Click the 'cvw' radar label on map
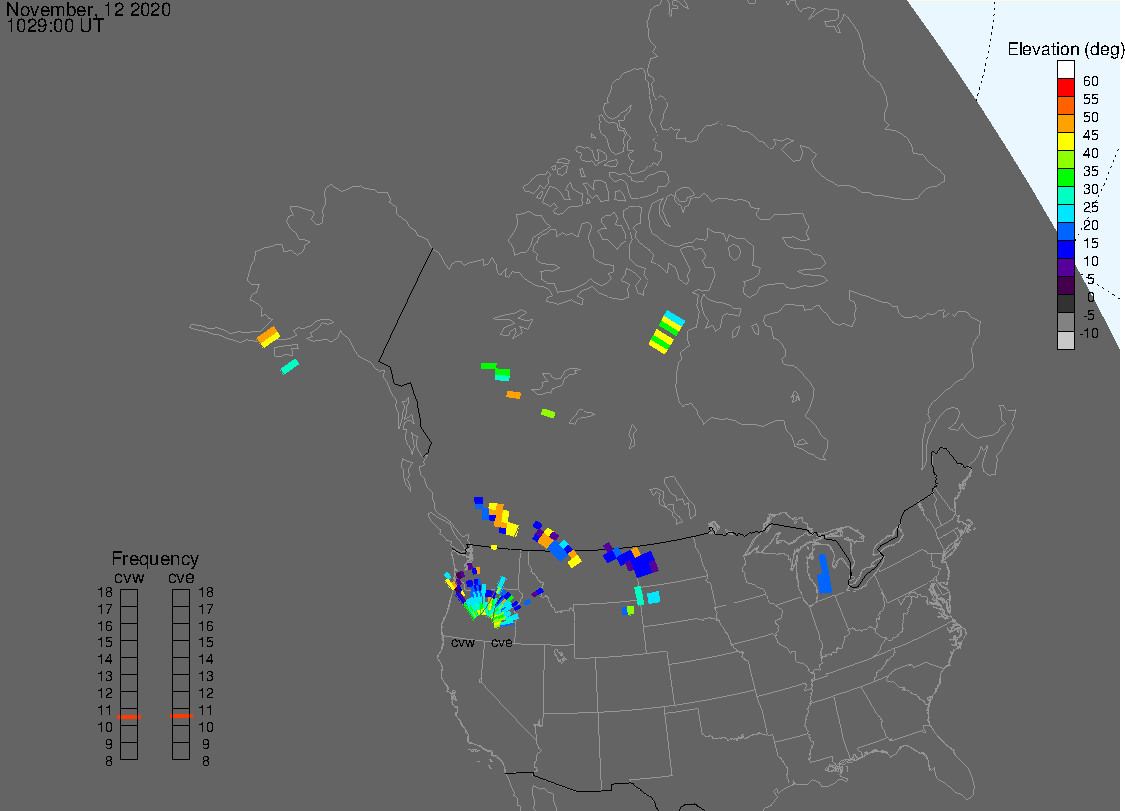1125x811 pixels. (463, 642)
